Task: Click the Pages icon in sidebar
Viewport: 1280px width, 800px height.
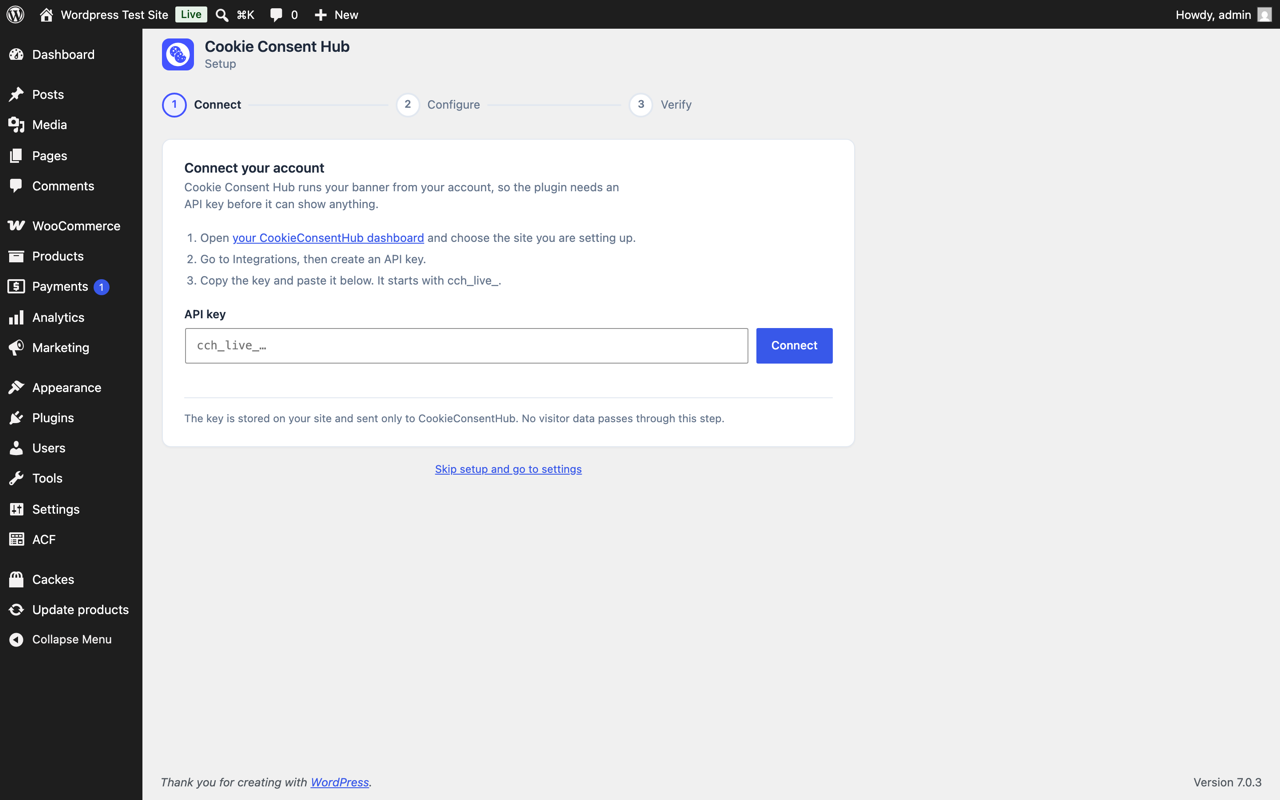Action: (x=16, y=156)
